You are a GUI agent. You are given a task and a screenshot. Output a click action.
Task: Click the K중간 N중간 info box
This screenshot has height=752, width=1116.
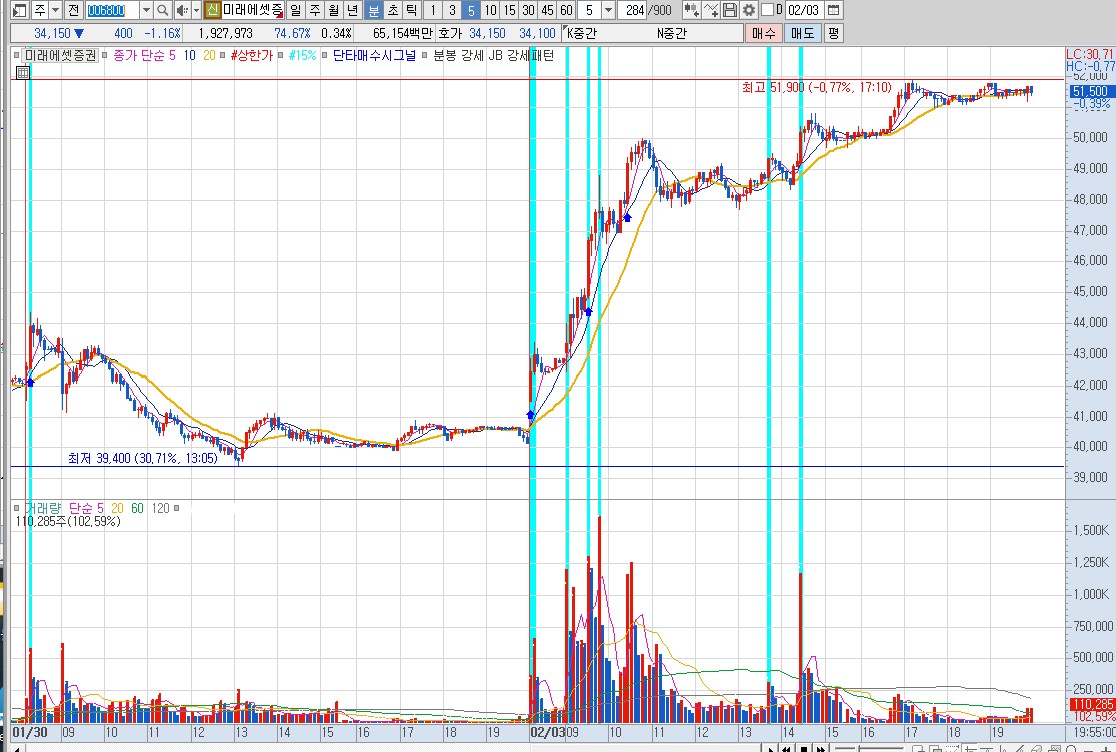point(652,33)
